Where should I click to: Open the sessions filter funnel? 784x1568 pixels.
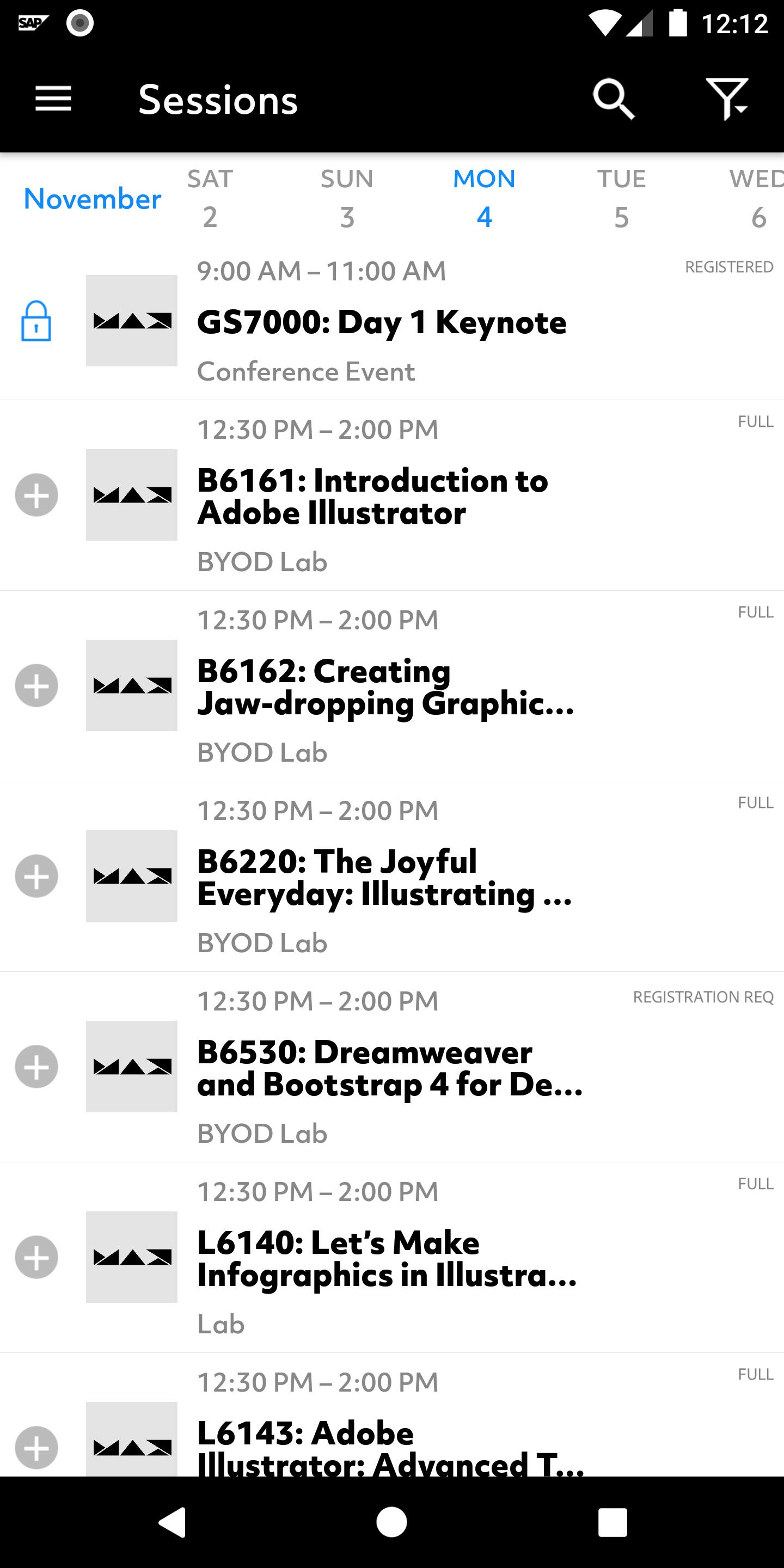point(727,99)
